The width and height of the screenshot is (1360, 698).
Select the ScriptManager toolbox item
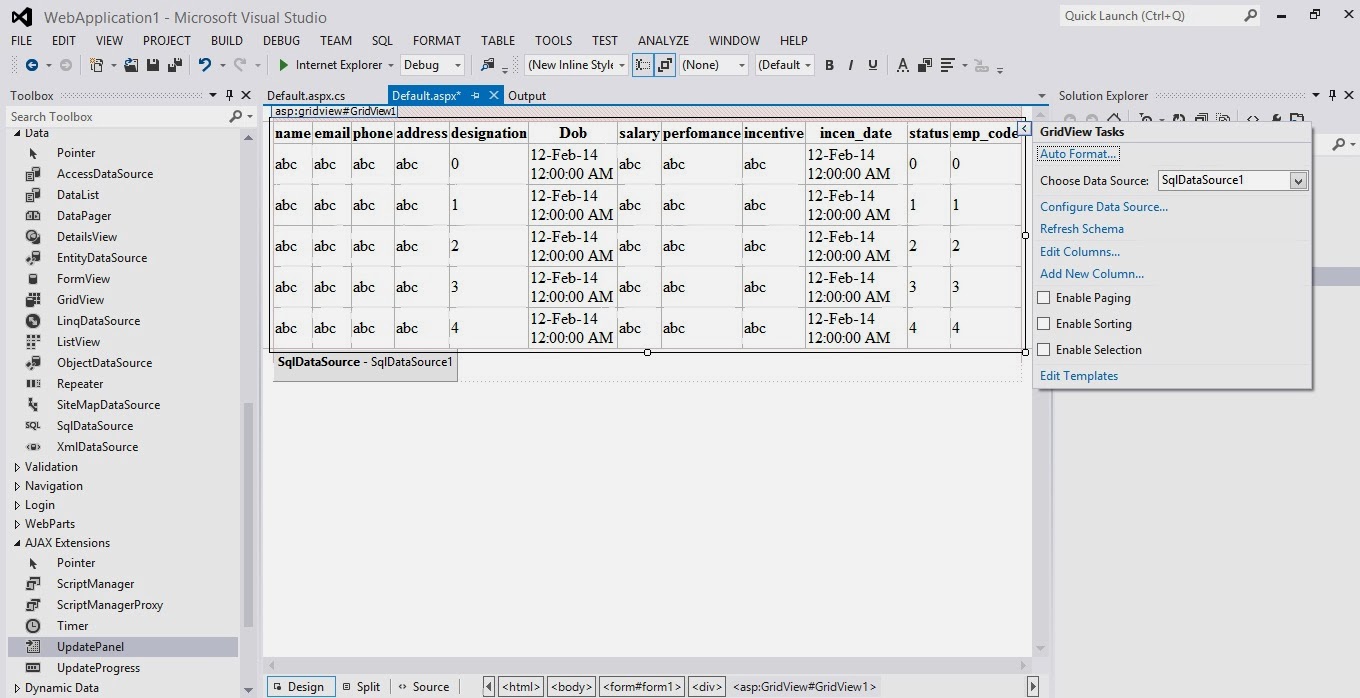(x=95, y=584)
